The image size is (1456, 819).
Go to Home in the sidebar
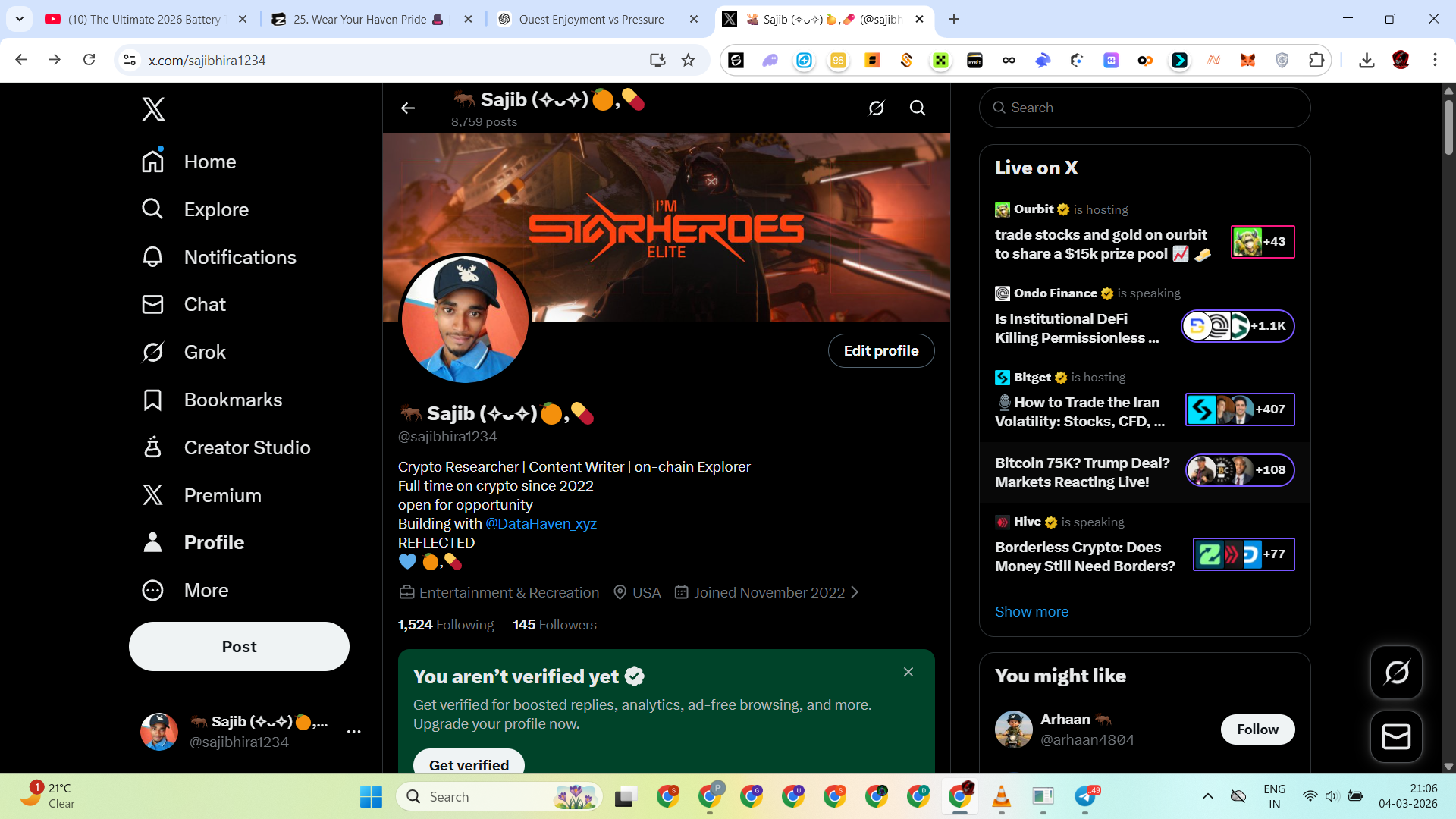click(x=190, y=162)
